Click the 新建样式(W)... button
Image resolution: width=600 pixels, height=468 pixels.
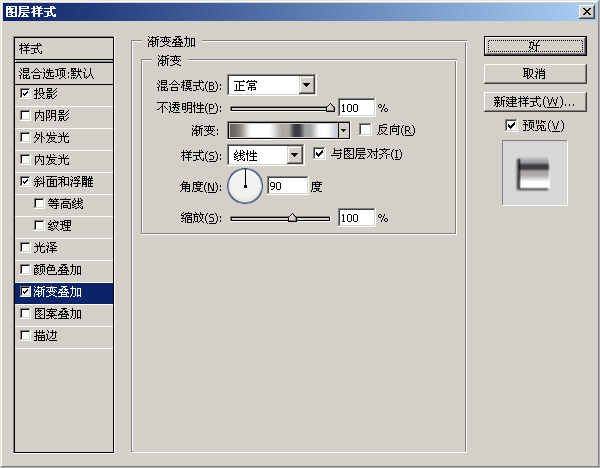[535, 102]
